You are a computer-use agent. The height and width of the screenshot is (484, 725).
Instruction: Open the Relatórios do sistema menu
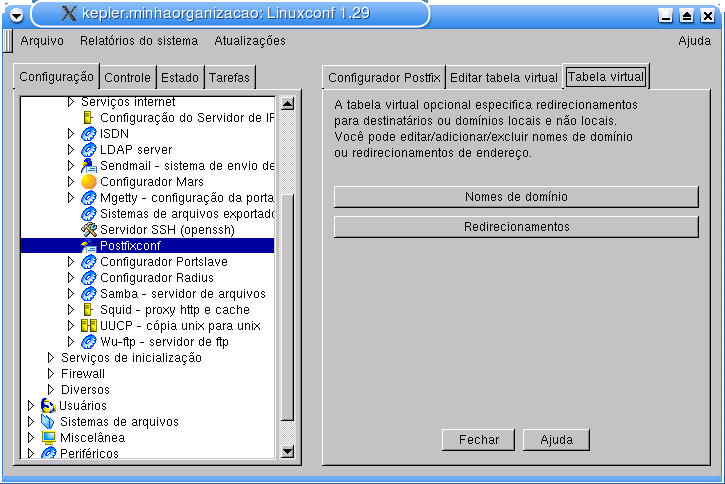[139, 41]
